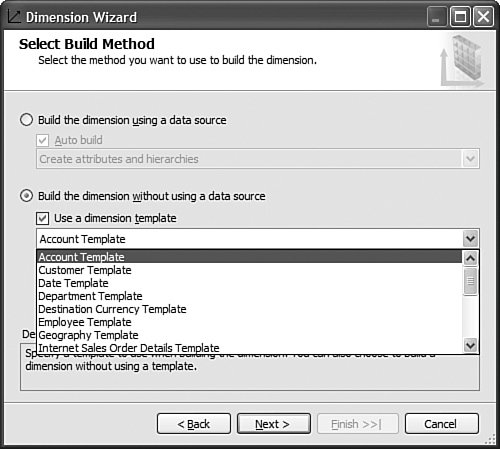This screenshot has width=500, height=449.
Task: Uncheck Use a dimension template checkbox
Action: 43,218
